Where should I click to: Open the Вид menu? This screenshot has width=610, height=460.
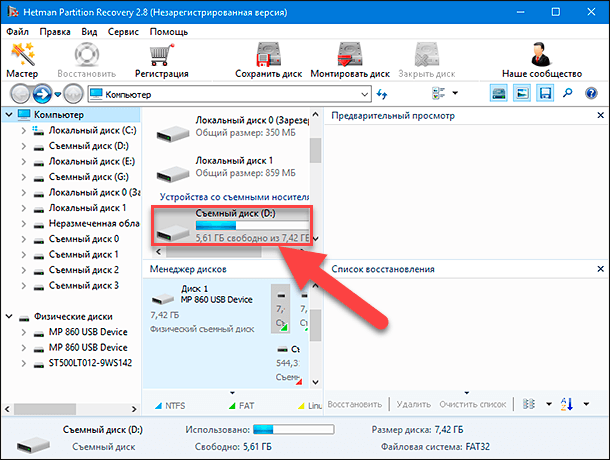point(89,32)
